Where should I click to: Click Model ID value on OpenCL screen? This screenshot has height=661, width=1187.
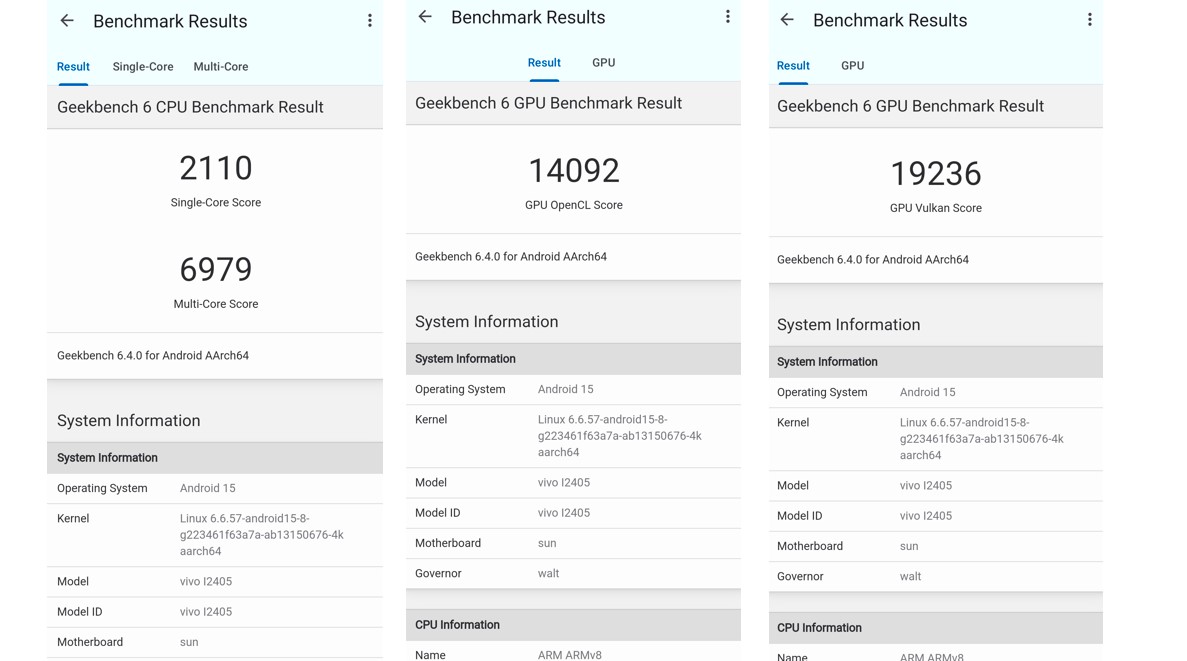point(564,513)
